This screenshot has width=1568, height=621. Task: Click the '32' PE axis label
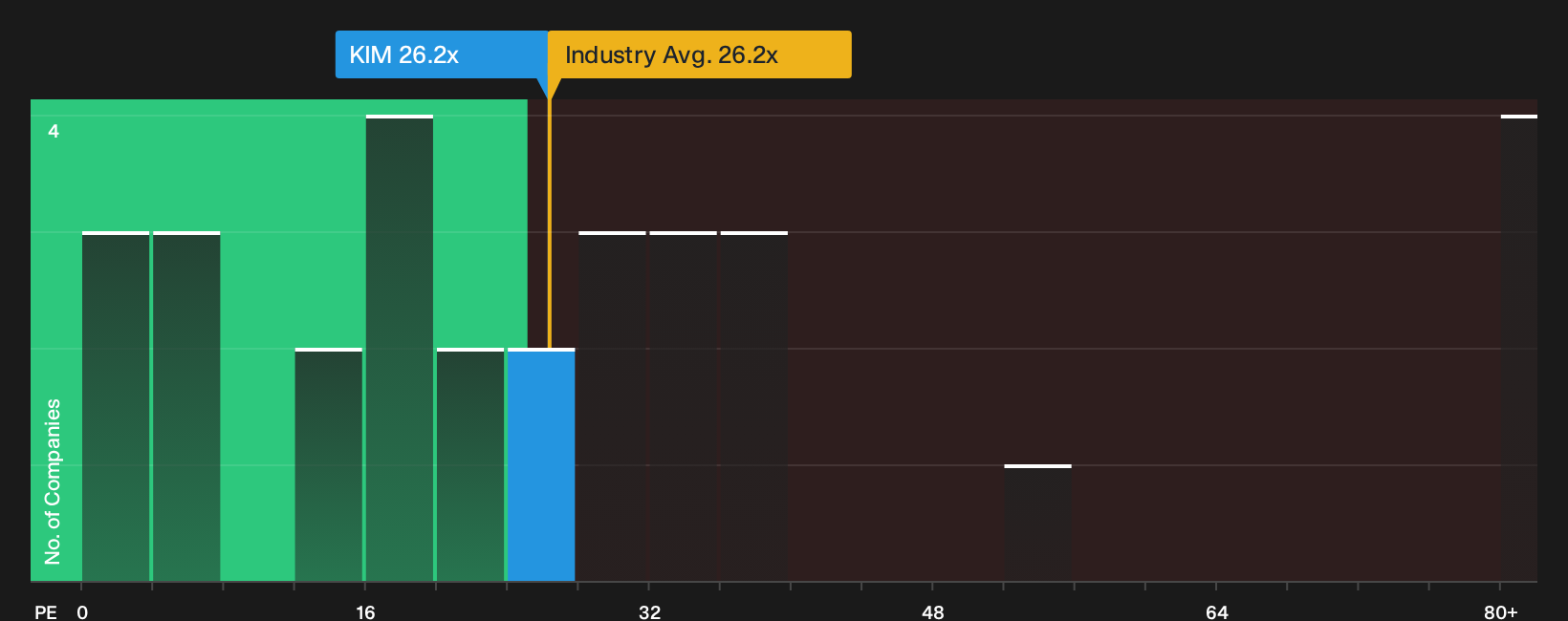(649, 611)
